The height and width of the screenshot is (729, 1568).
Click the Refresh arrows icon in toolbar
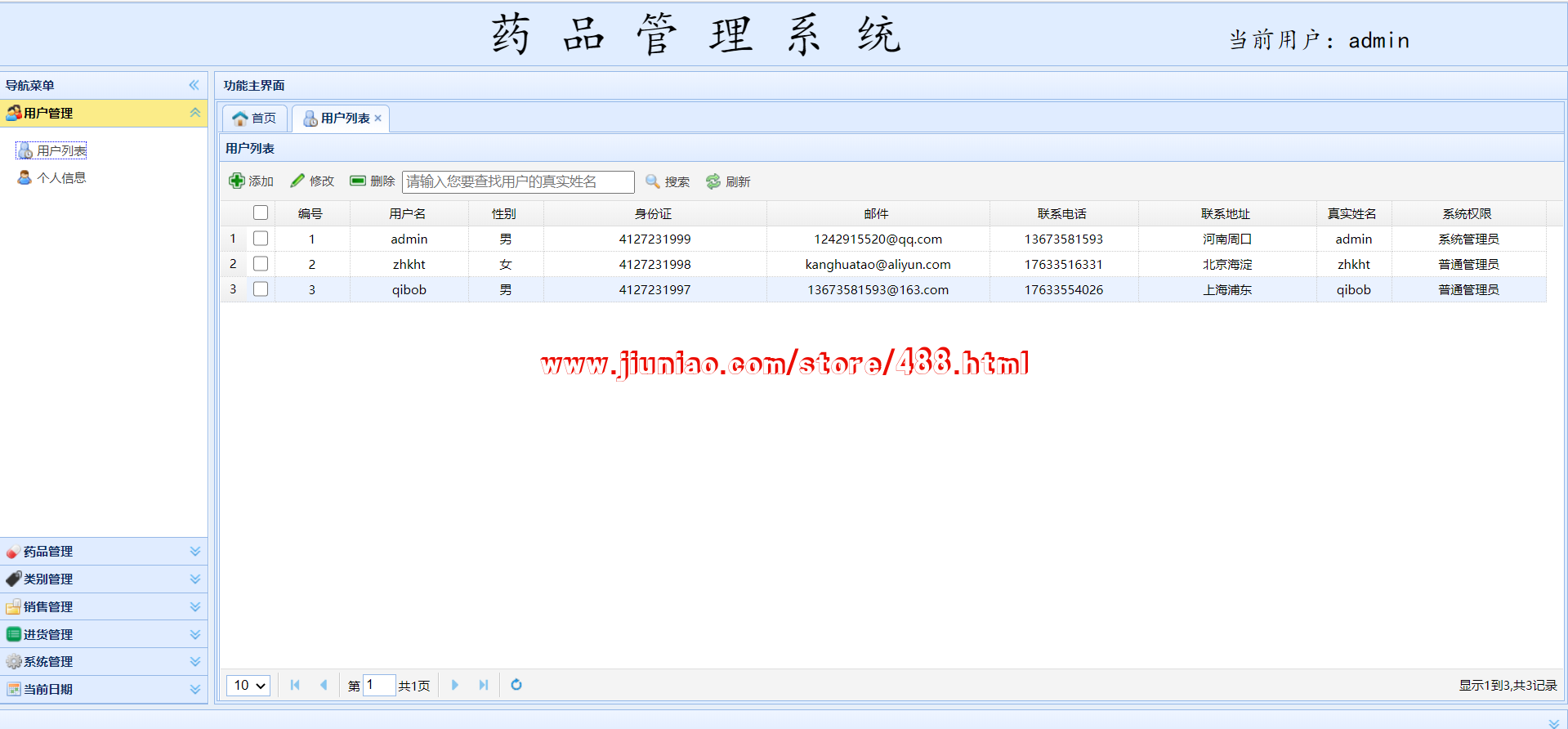click(x=713, y=181)
